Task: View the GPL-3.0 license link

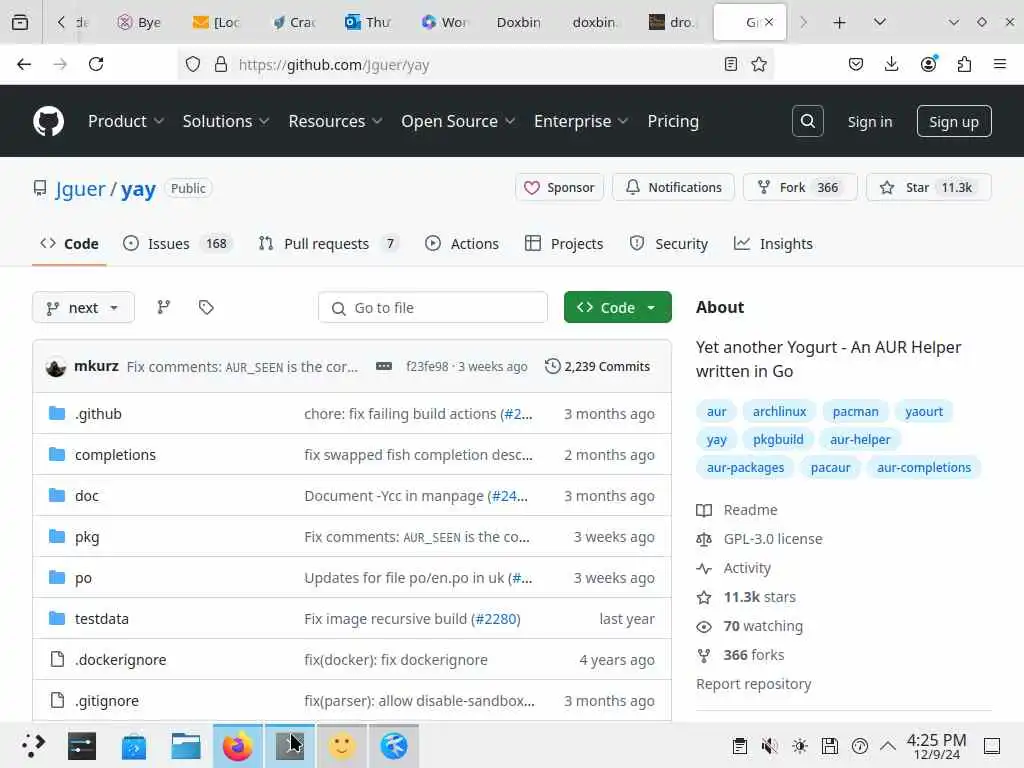Action: pyautogui.click(x=773, y=539)
